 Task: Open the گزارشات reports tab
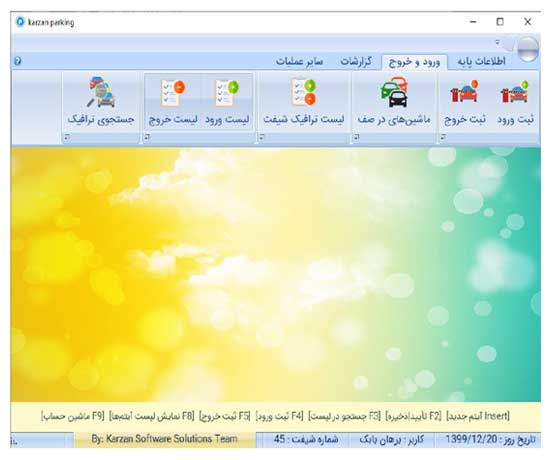356,62
